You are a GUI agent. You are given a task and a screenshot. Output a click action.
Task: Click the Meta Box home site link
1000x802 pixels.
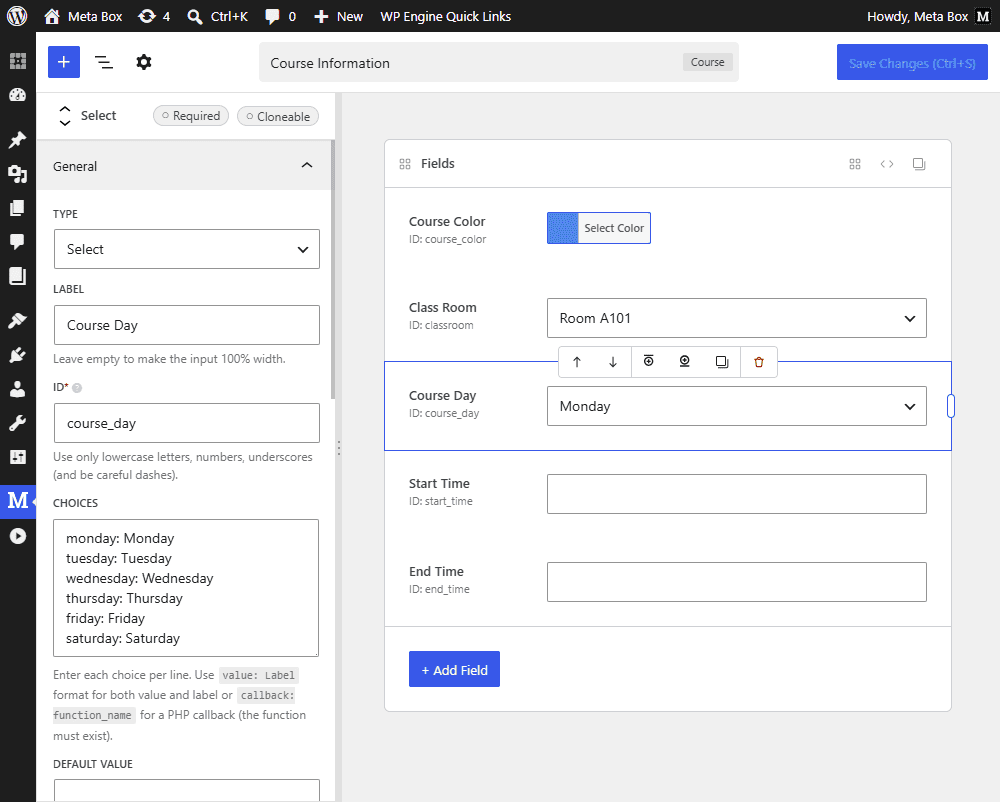[83, 16]
